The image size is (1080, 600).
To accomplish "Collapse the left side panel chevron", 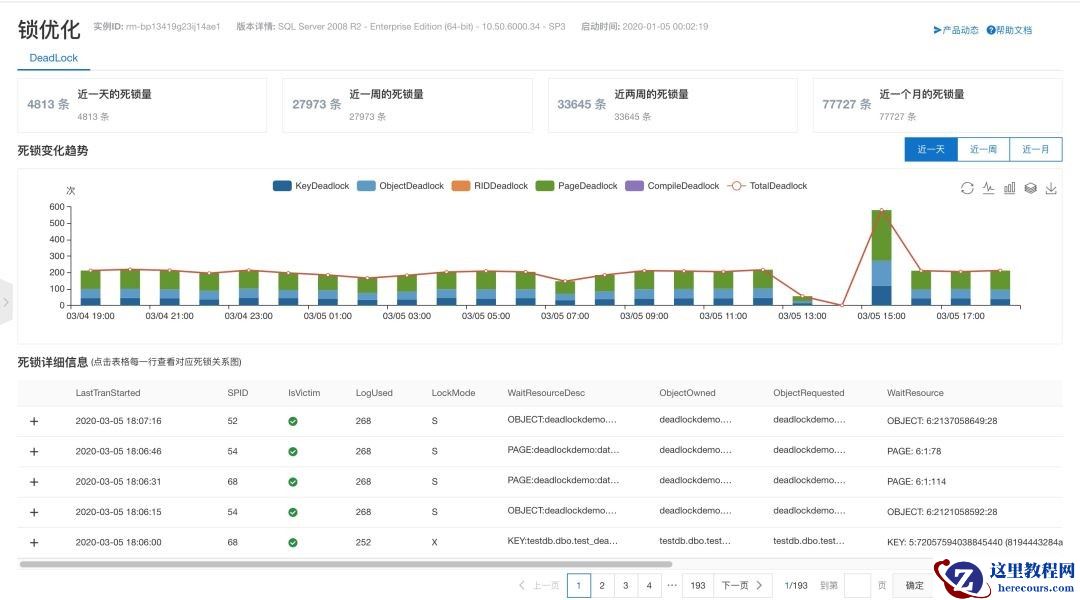I will [6, 301].
